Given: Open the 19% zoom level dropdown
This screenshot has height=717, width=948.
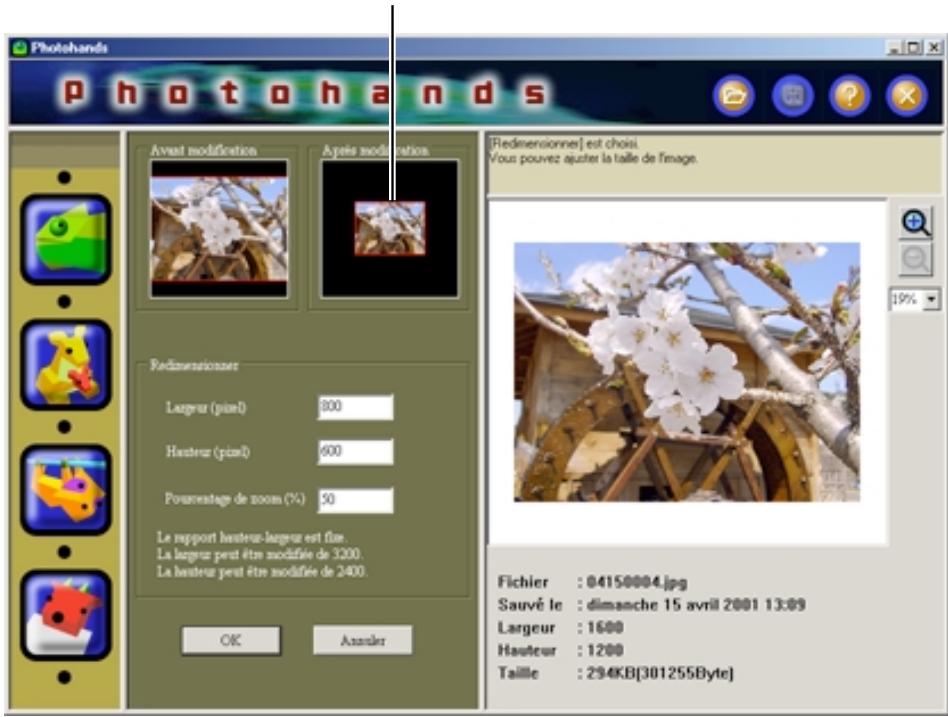Looking at the screenshot, I should click(931, 299).
